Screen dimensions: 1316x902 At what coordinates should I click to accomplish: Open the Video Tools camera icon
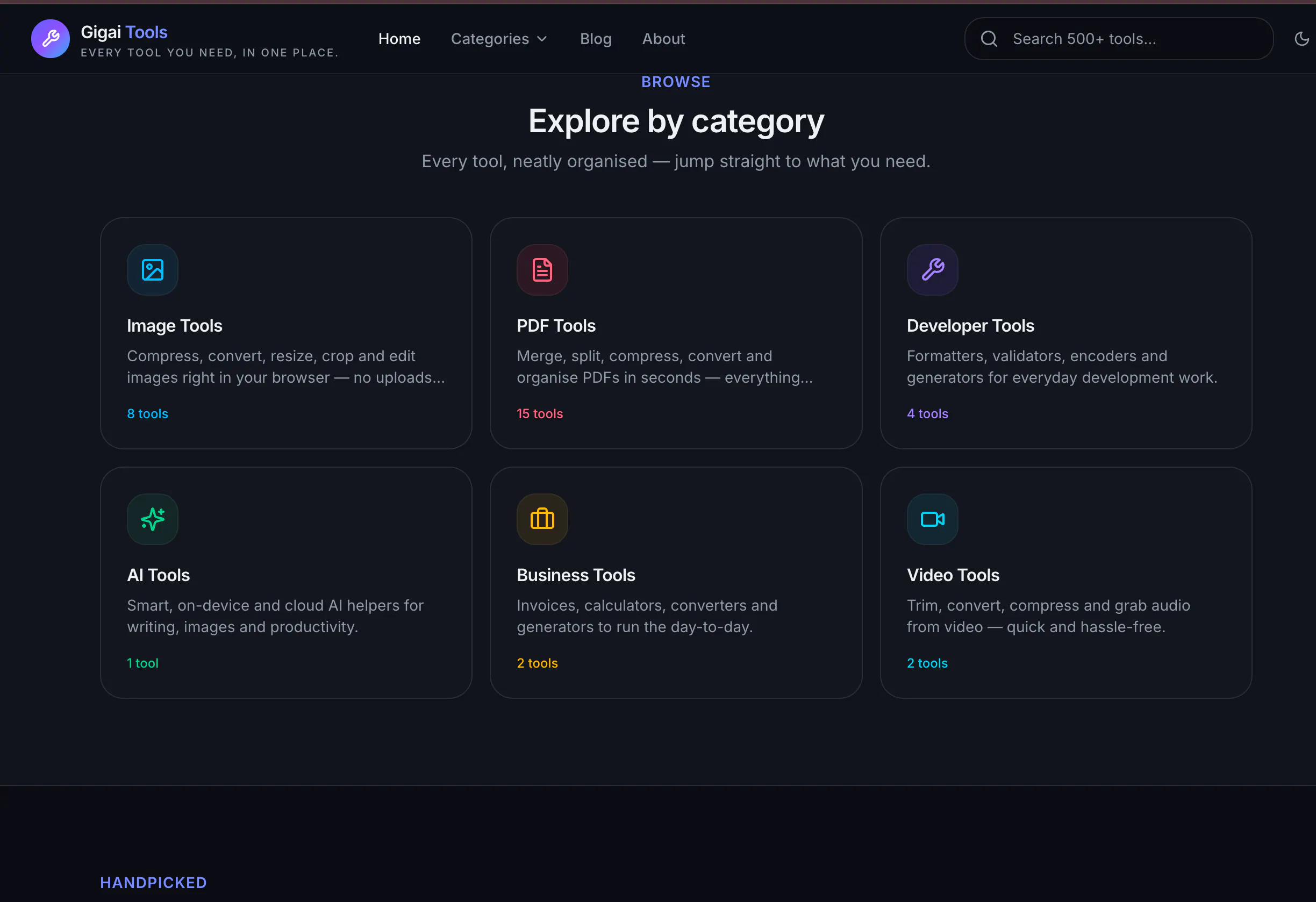coord(932,519)
